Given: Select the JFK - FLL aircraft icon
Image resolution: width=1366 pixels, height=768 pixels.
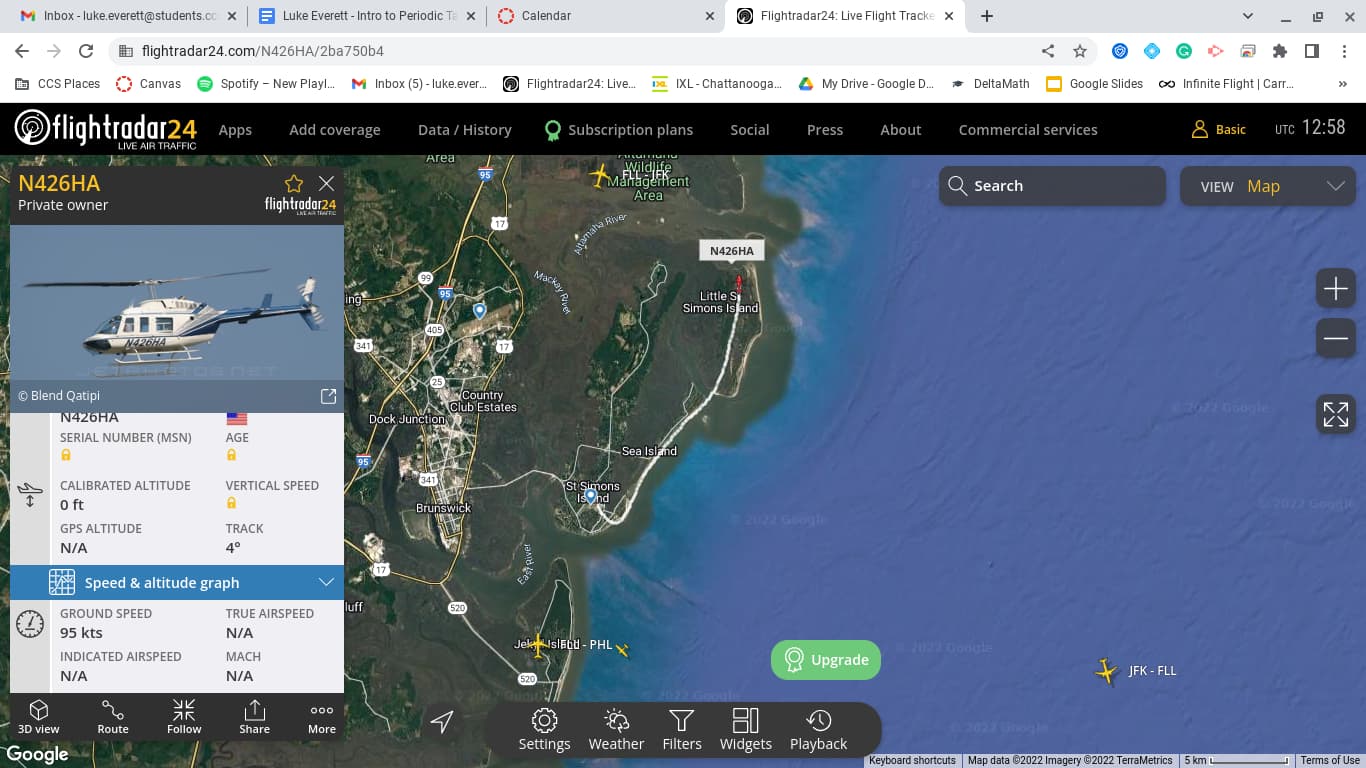Looking at the screenshot, I should point(1106,671).
